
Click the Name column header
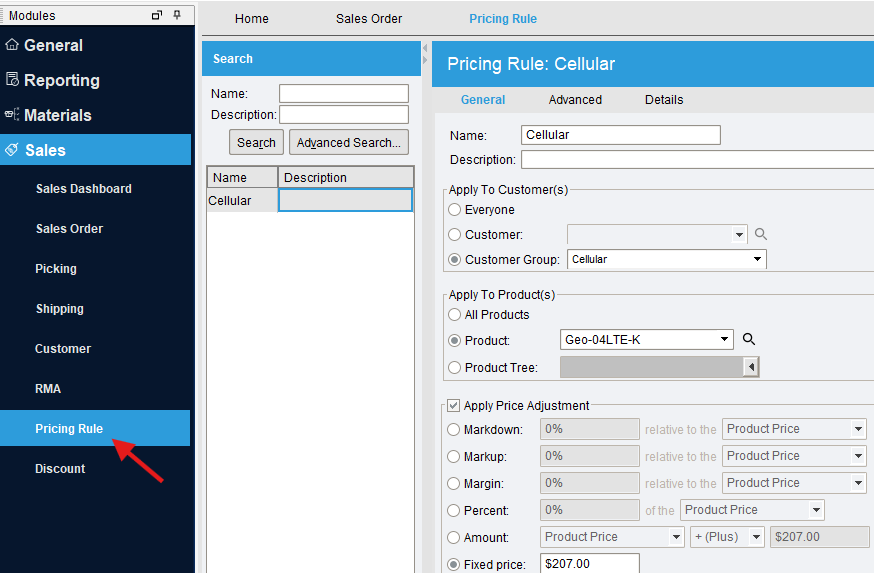(242, 177)
